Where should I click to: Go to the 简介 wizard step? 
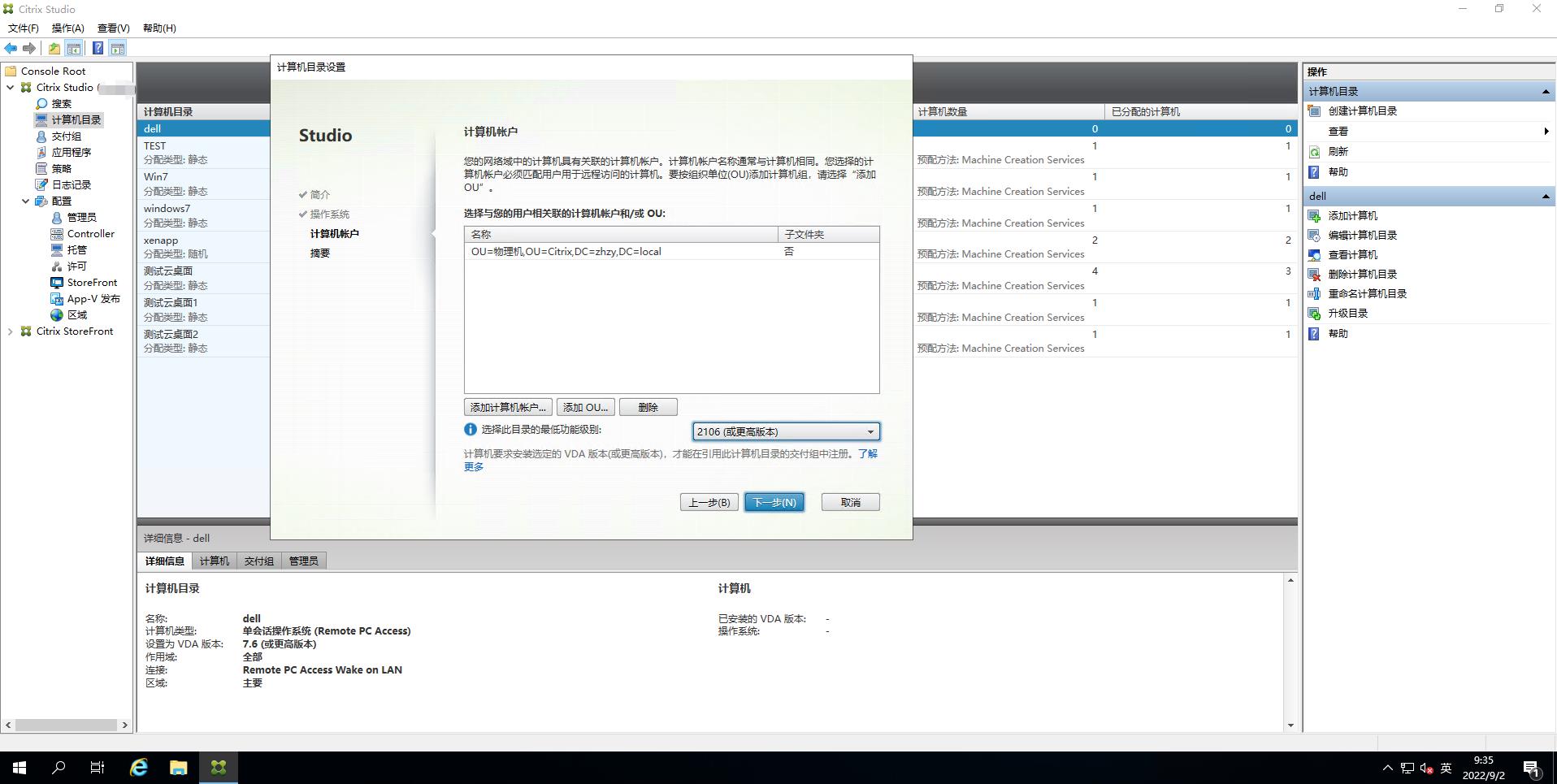coord(320,194)
